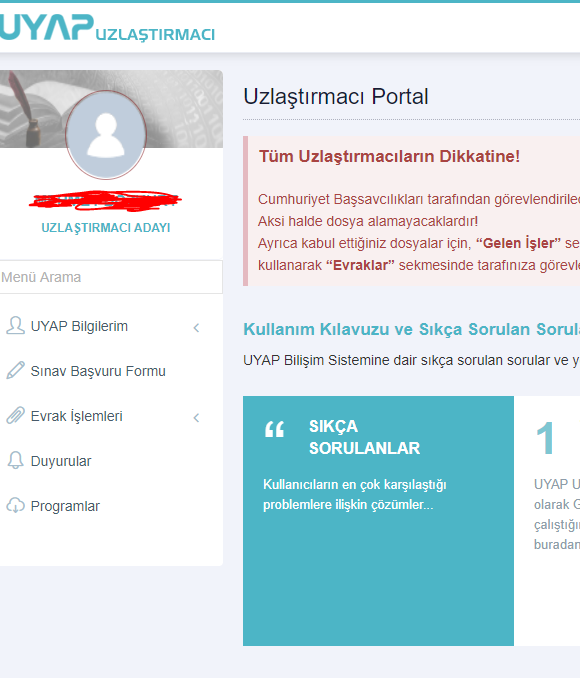
Task: Click the user icon beside UYAP Bilgilerim
Action: click(x=15, y=326)
